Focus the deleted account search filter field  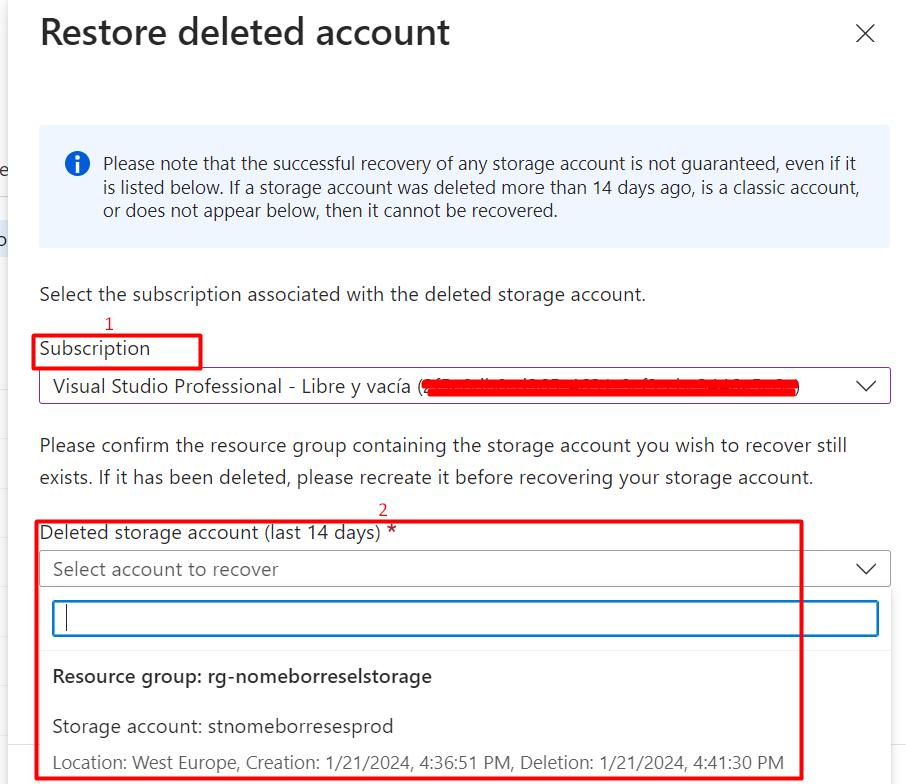[x=465, y=619]
